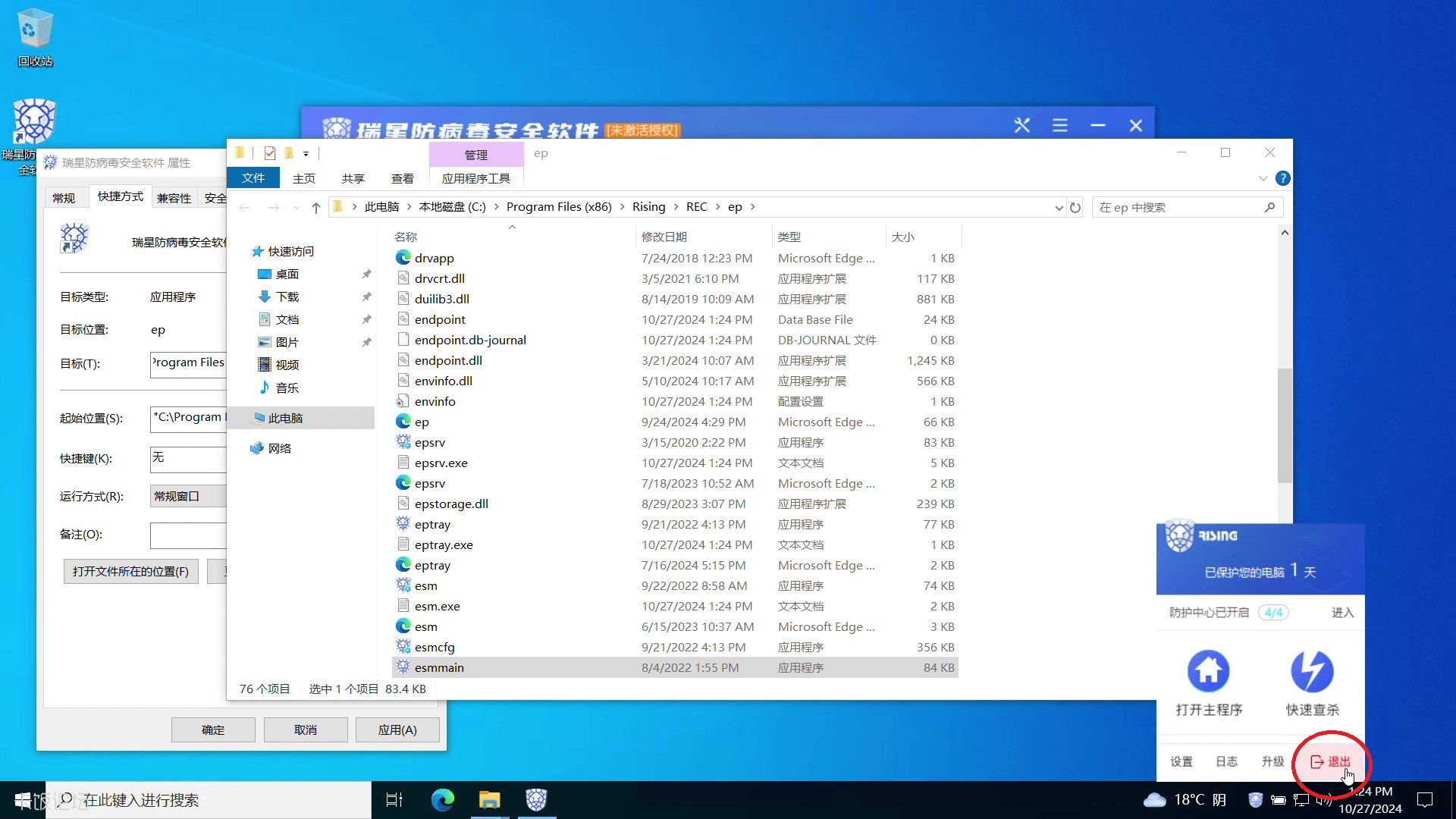
Task: Switch to the View ribbon tab
Action: pyautogui.click(x=402, y=178)
